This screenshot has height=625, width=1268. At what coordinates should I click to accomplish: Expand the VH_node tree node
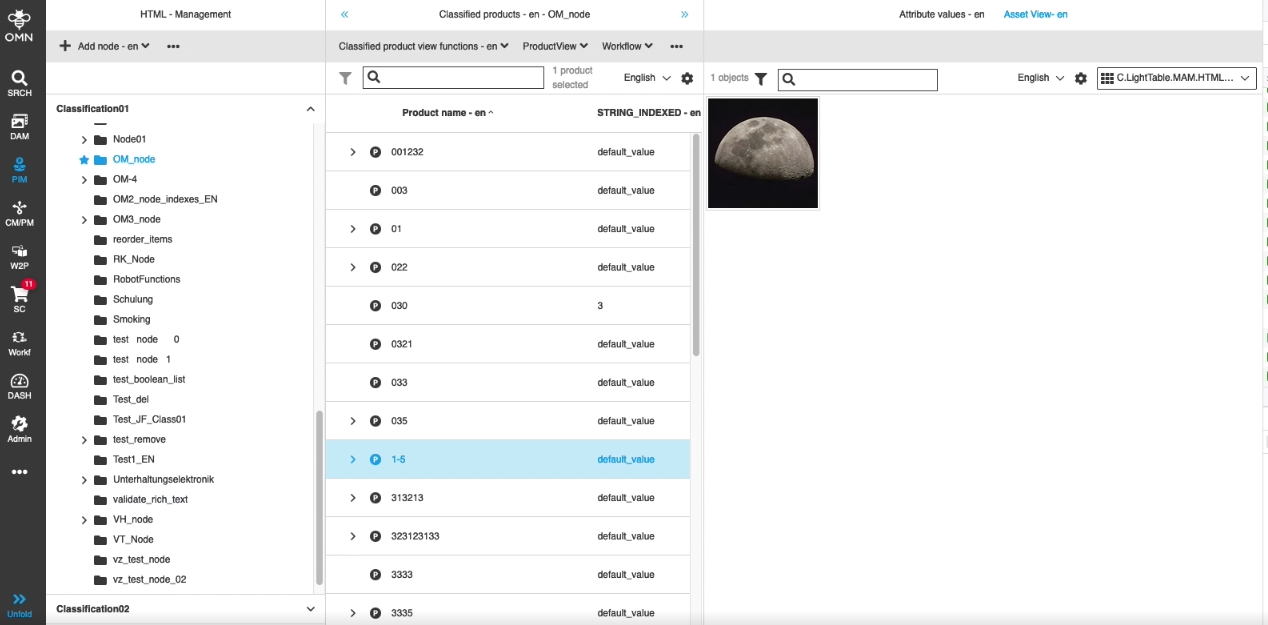coord(84,520)
